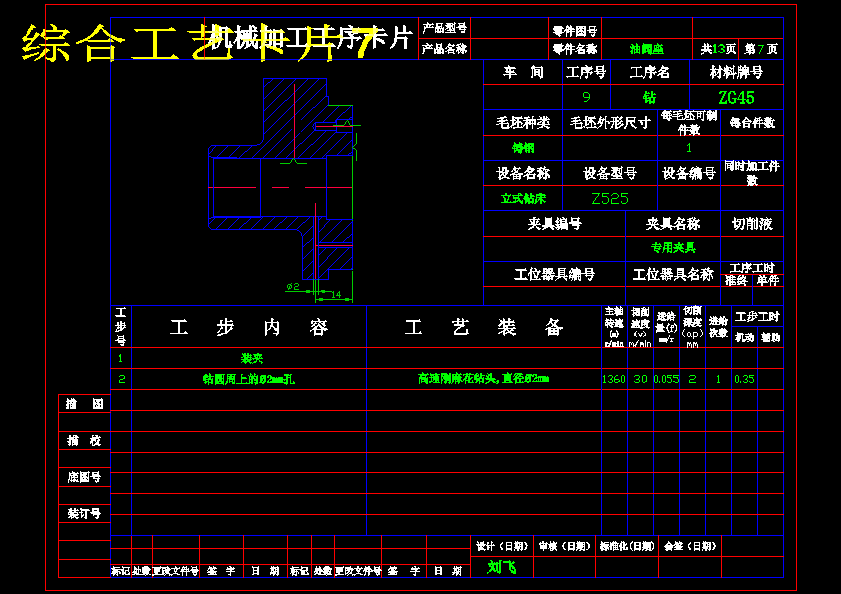
Task: Click the '工序号' column header
Action: pyautogui.click(x=586, y=72)
